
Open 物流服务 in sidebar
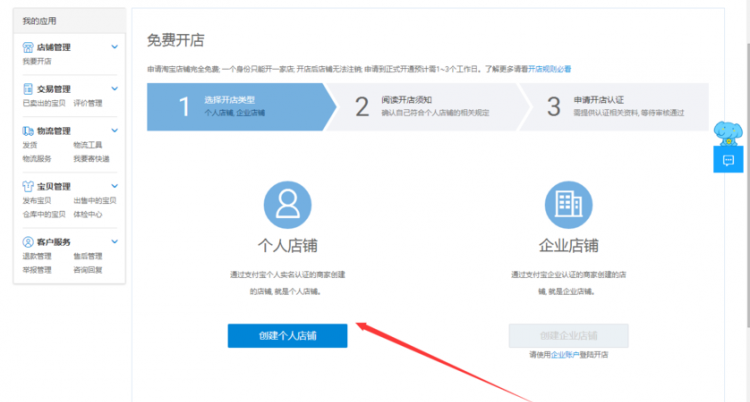tap(37, 158)
